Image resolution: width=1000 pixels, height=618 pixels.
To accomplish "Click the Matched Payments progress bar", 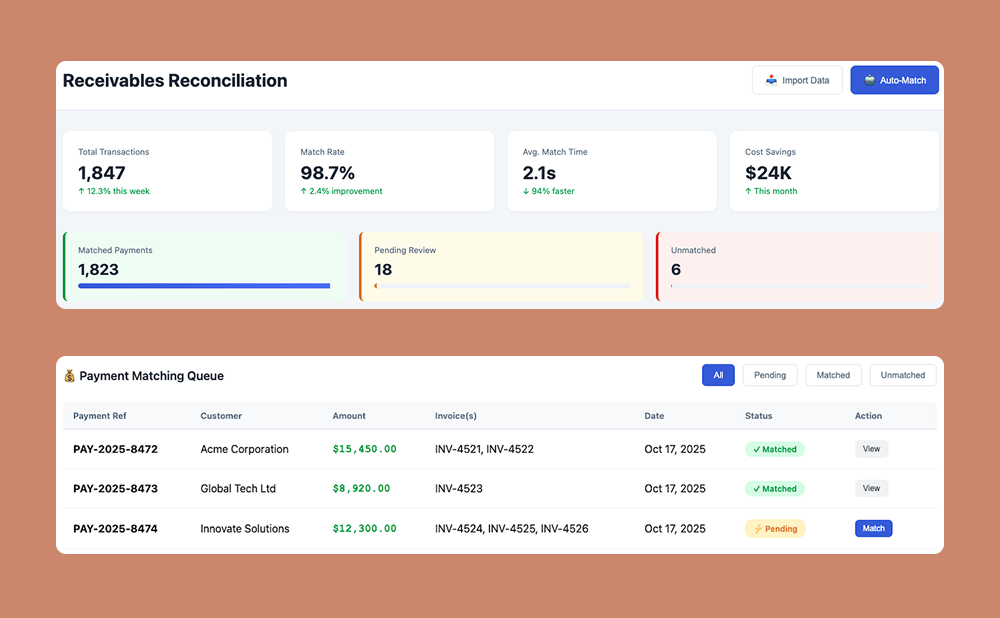I will tap(204, 286).
